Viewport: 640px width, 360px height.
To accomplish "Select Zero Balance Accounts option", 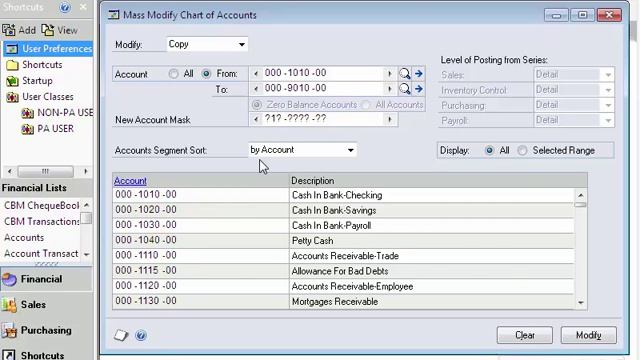I will 257,105.
